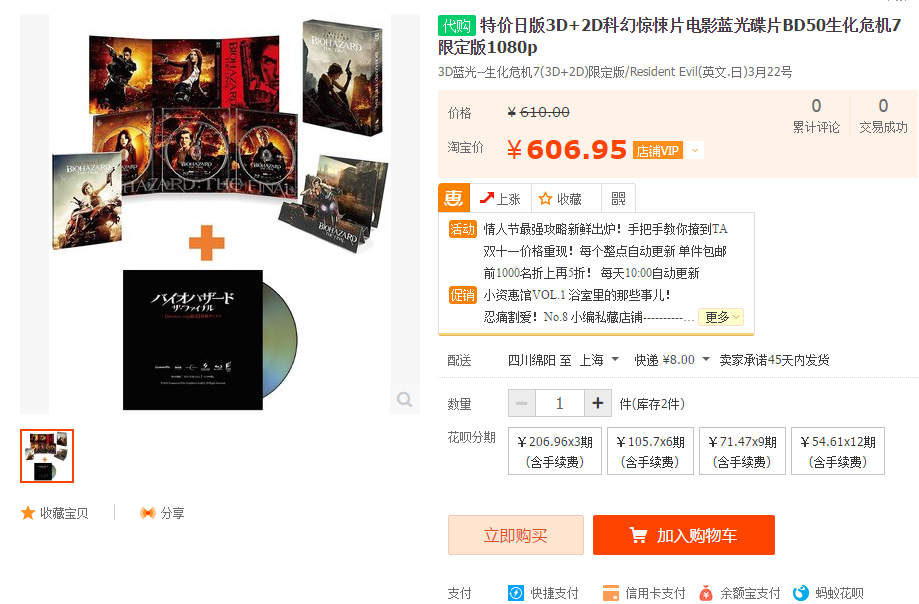The image size is (919, 604).
Task: Click the 收藏宝贝 star icon
Action: click(x=28, y=513)
